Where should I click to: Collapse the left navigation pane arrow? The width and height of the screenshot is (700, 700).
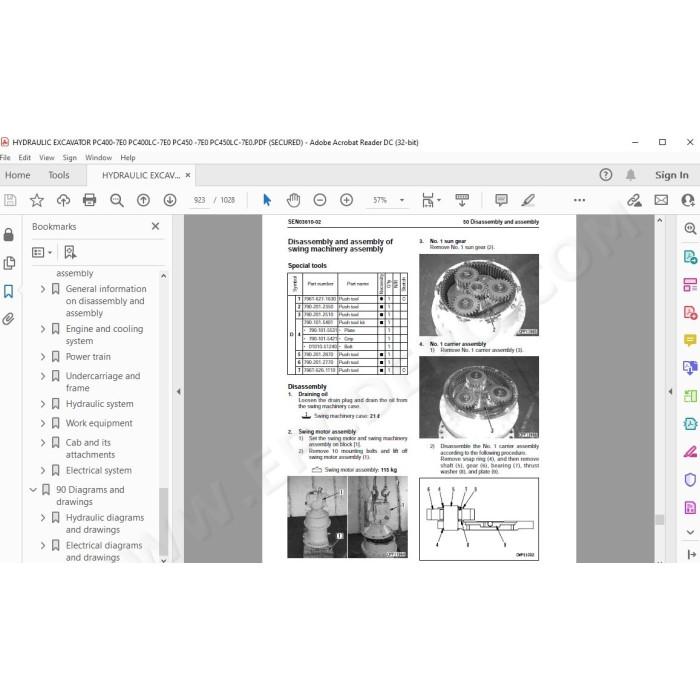tap(179, 392)
